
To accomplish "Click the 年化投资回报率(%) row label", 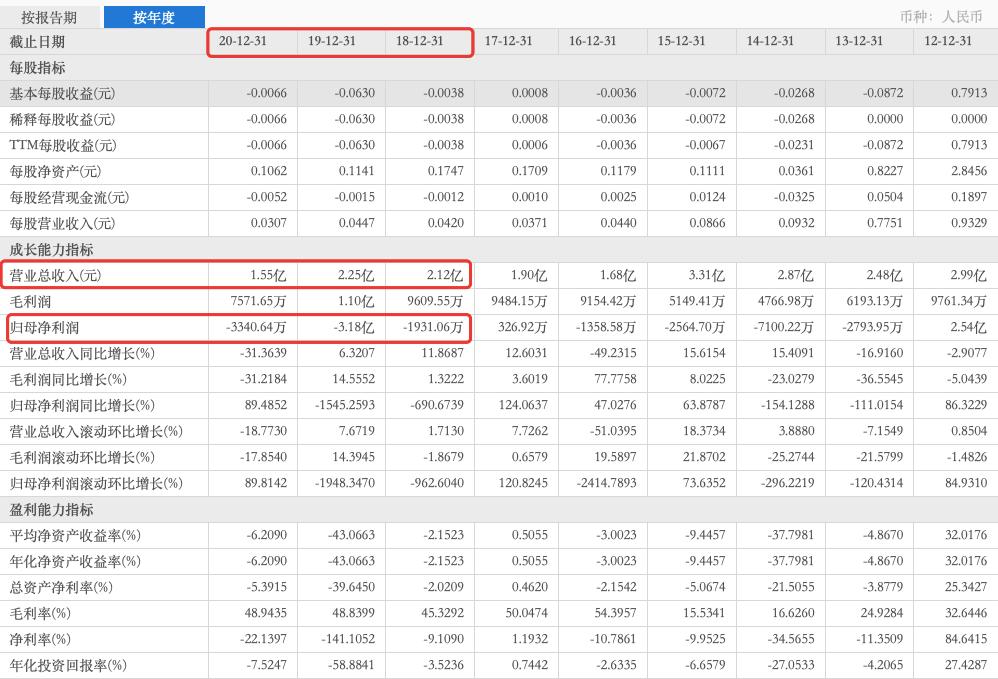I will (x=68, y=665).
